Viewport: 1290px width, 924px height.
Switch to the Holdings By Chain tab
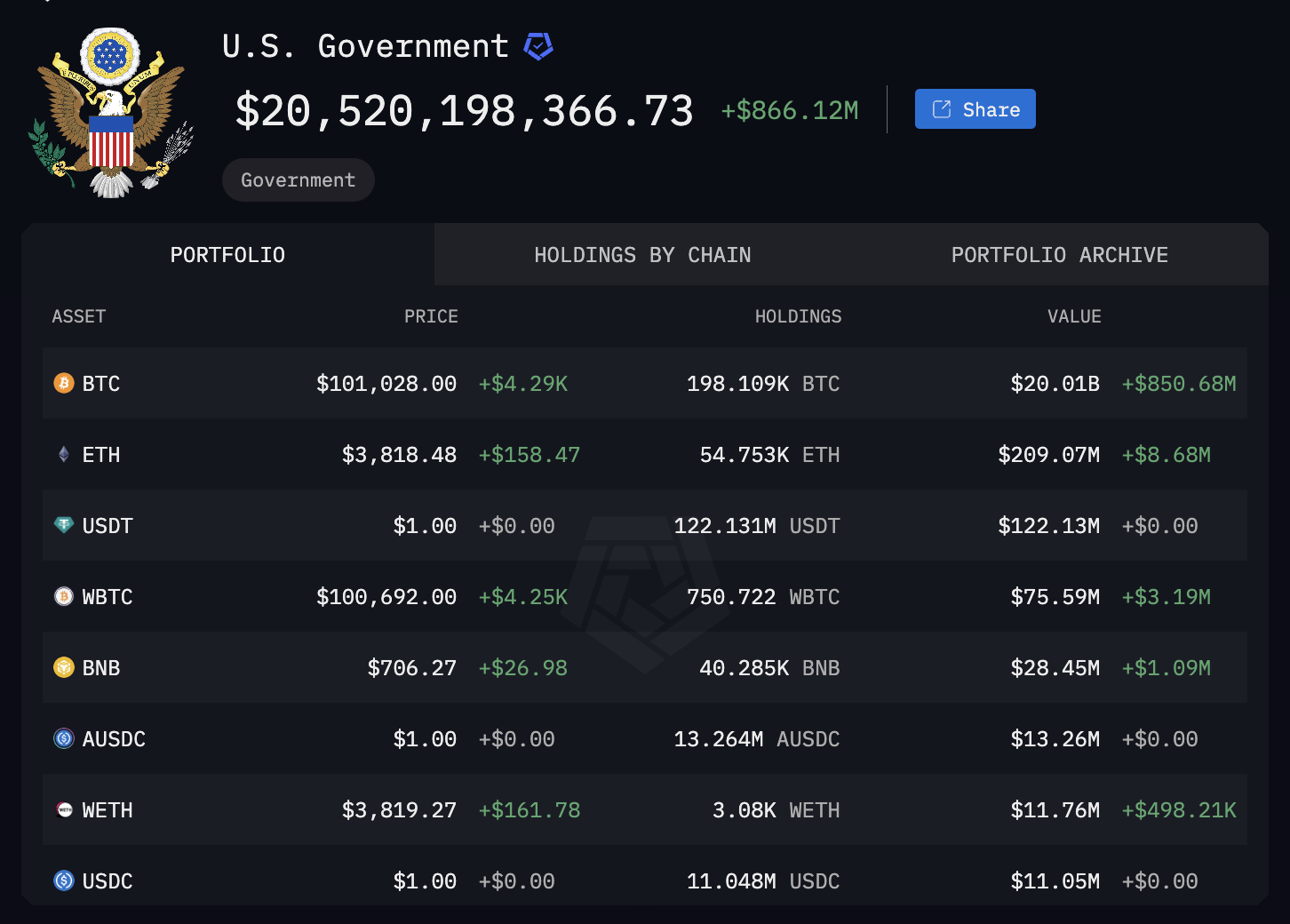click(x=642, y=255)
